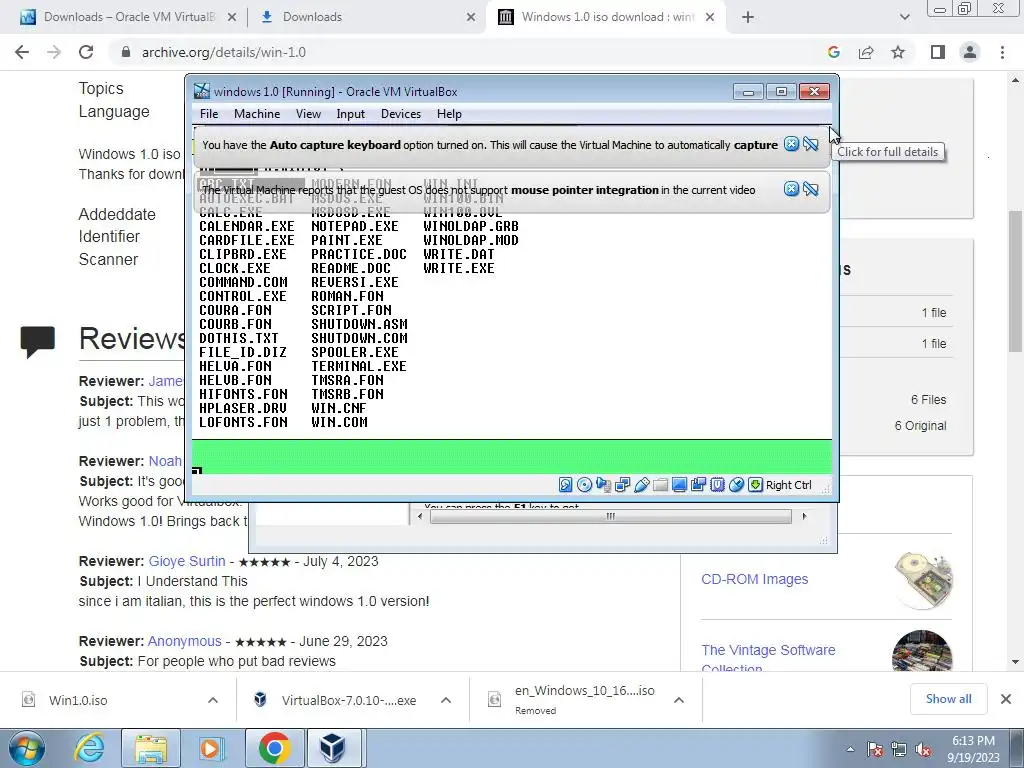Click the optical disc indicator in VirtualBox status bar
1024x768 pixels.
[x=584, y=485]
